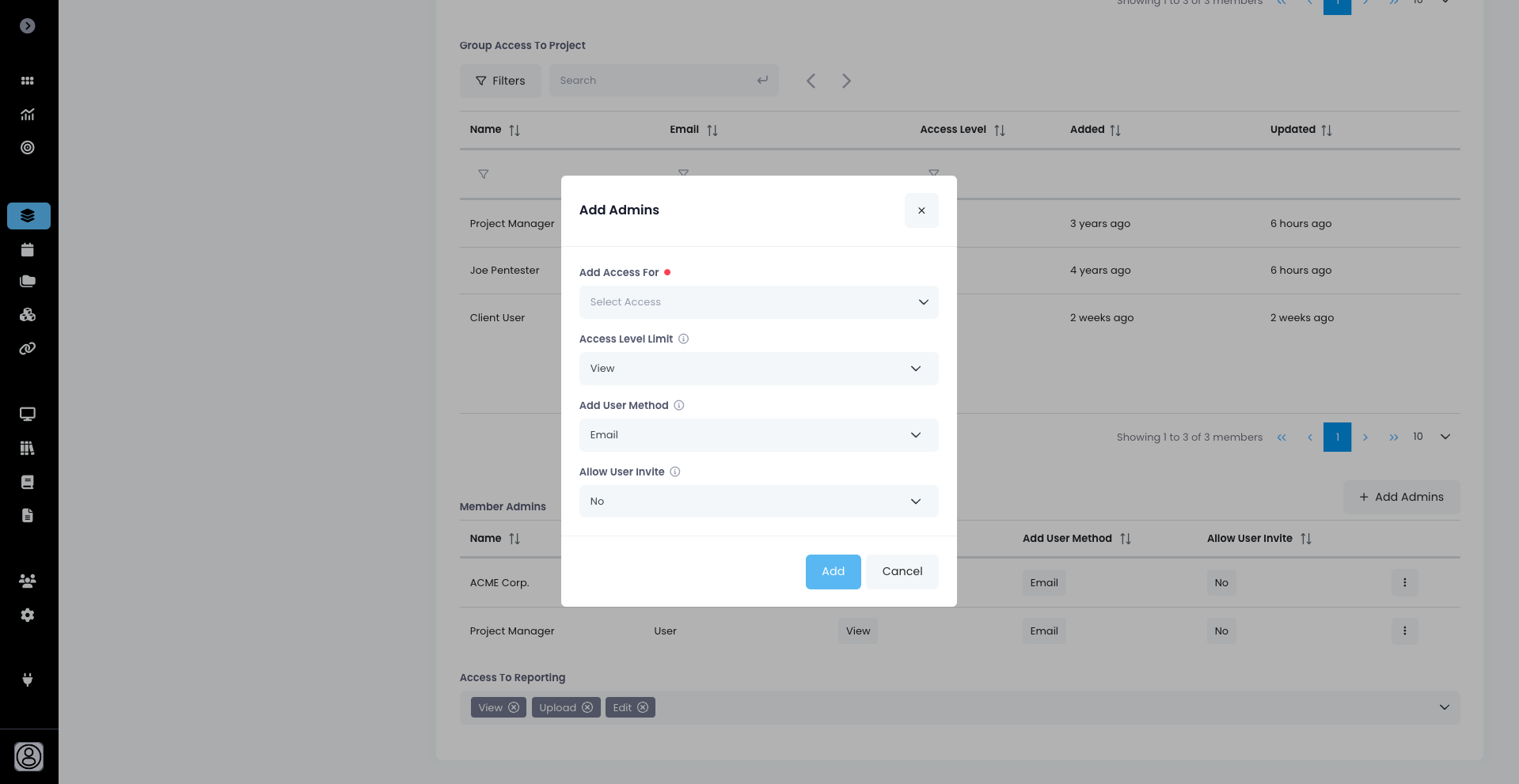Click Cancel in Add Admins dialog
Image resolution: width=1519 pixels, height=784 pixels.
pos(902,572)
